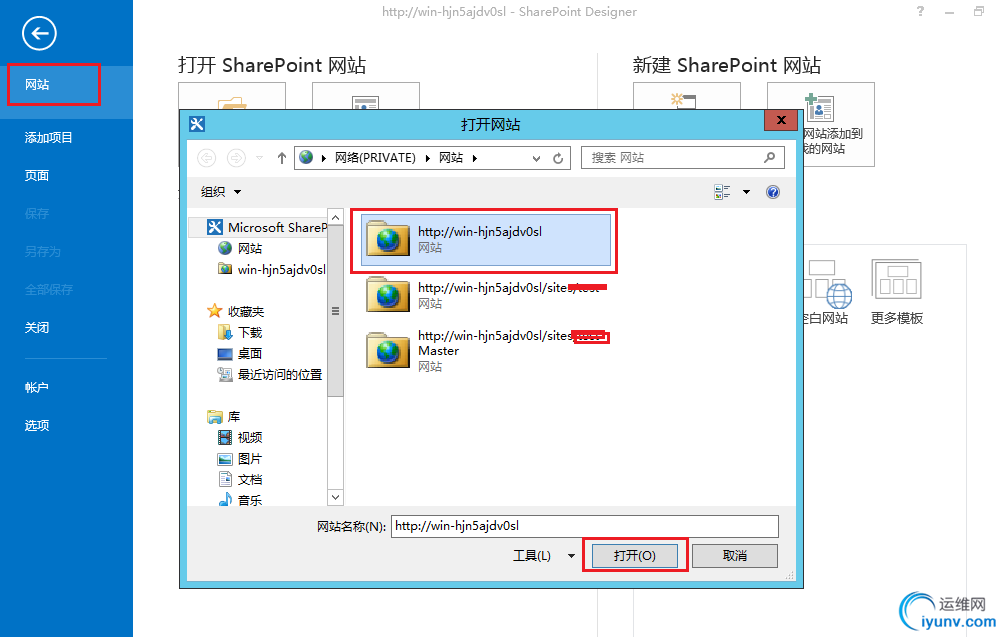
Task: Click the globe icon in address bar
Action: pos(306,157)
